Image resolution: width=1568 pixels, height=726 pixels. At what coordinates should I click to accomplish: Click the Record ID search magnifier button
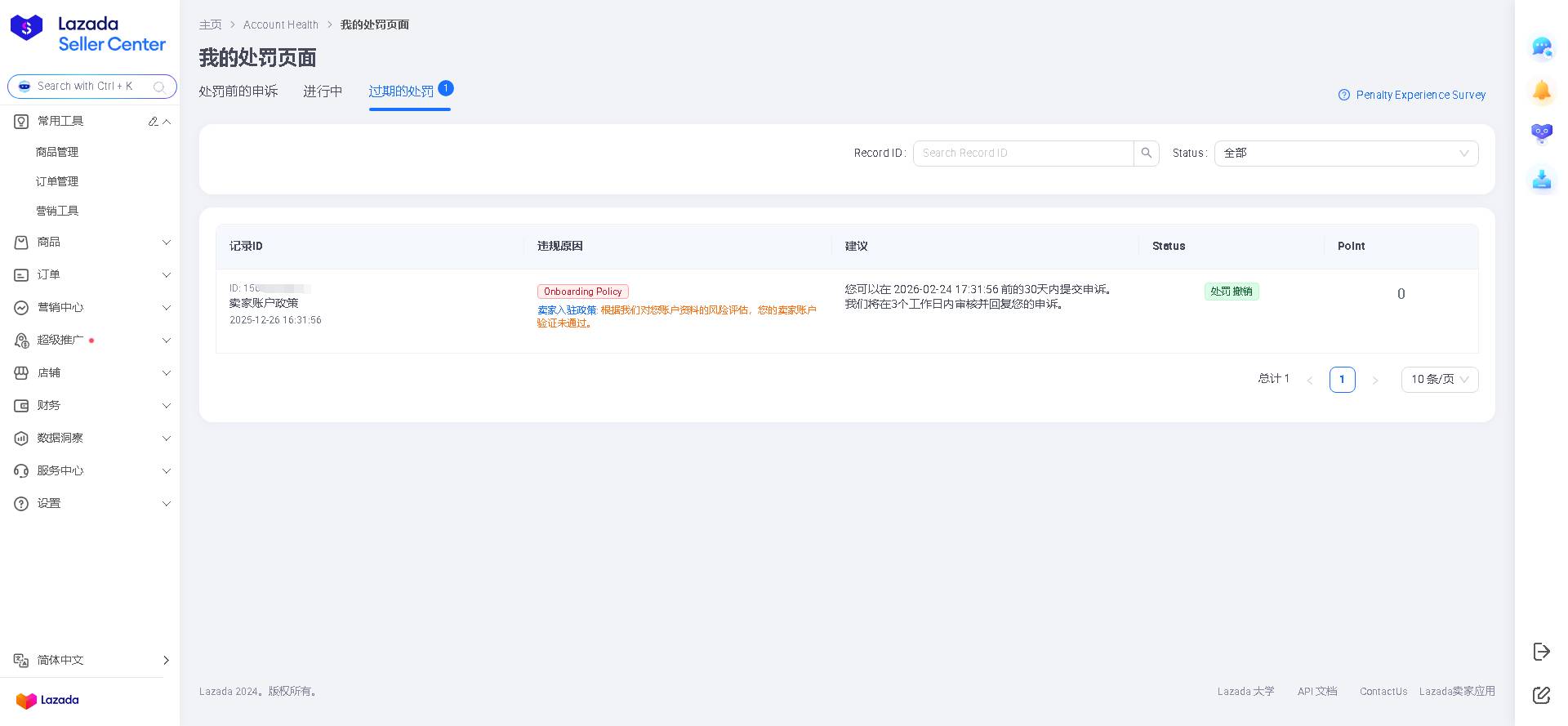(x=1147, y=153)
